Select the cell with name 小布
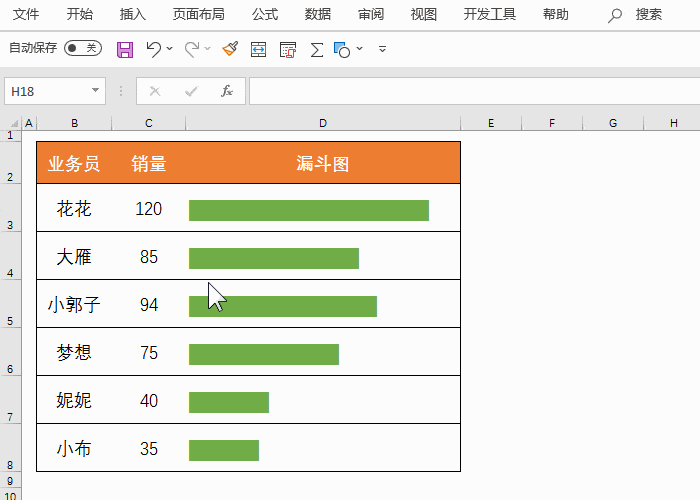This screenshot has width=700, height=500. pos(74,448)
